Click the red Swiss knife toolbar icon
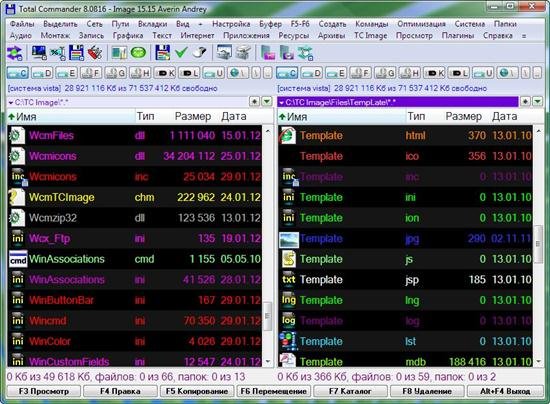 [95, 53]
